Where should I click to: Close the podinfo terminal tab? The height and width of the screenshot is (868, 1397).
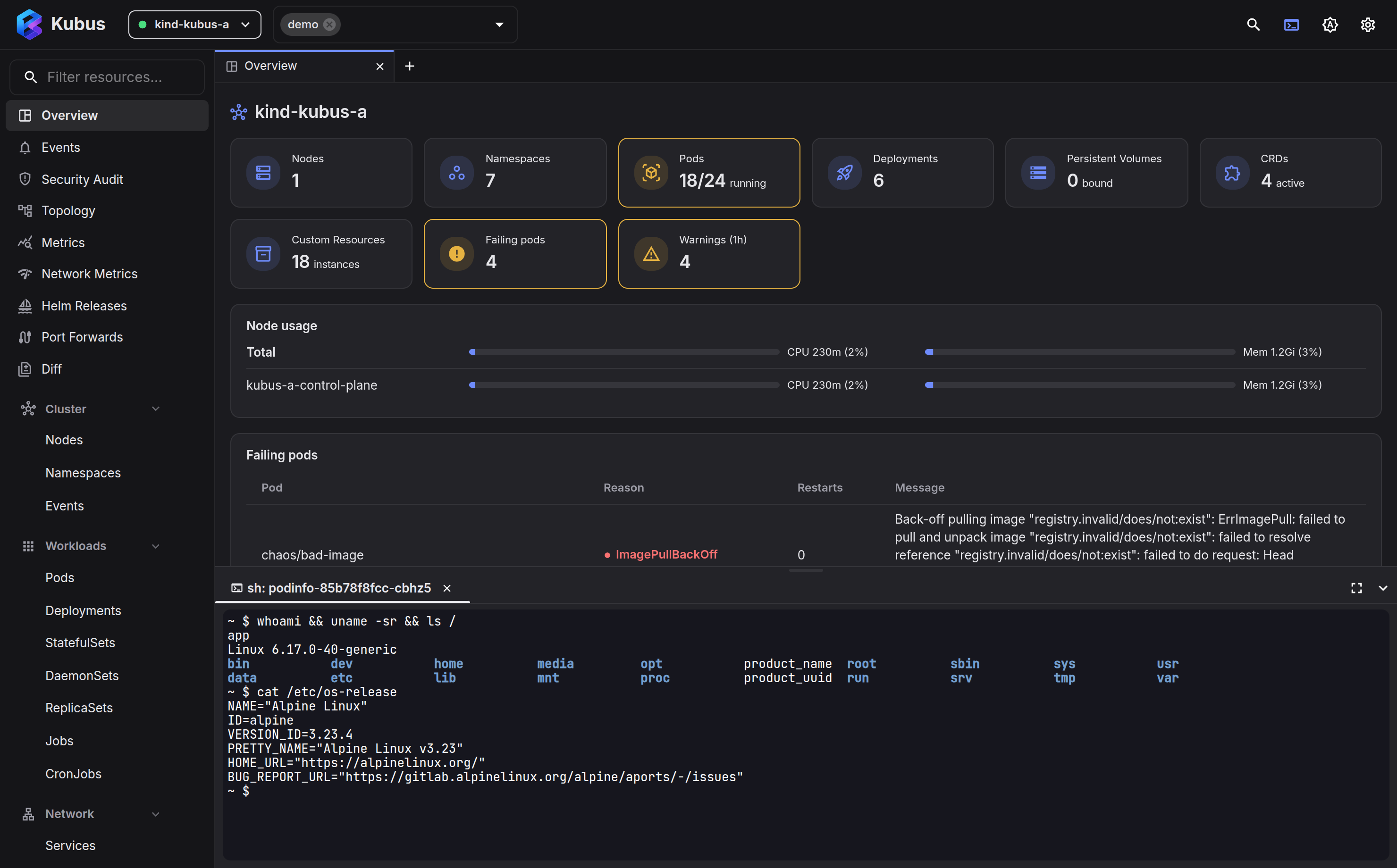447,588
